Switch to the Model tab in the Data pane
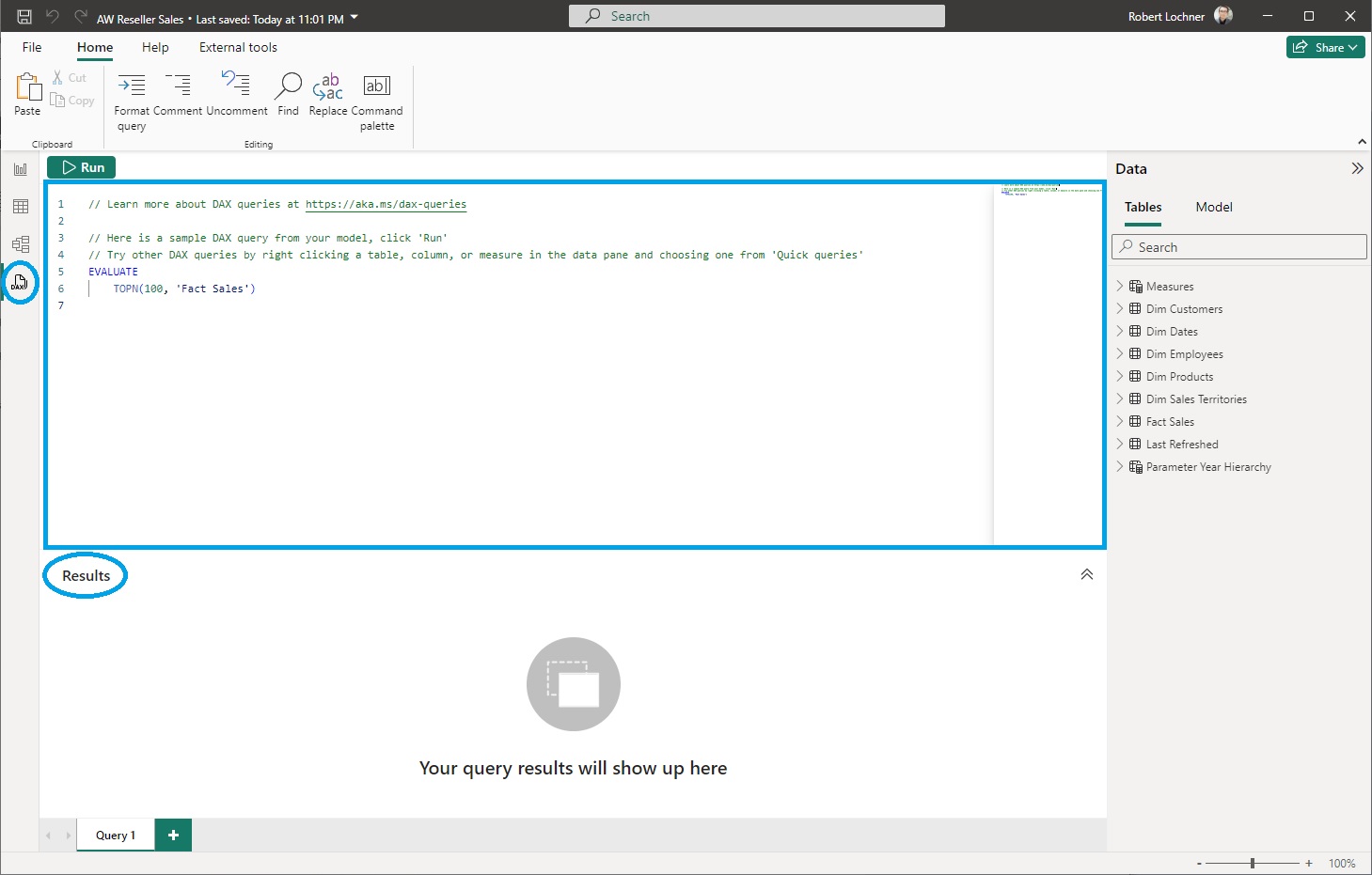 [x=1213, y=207]
